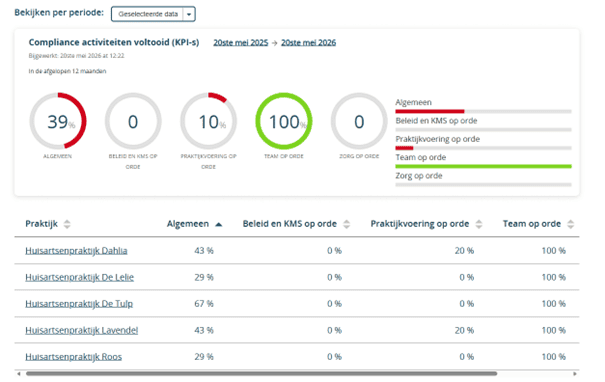Open the Geselecteerde data period dropdown
This screenshot has width=605, height=382.
(153, 14)
